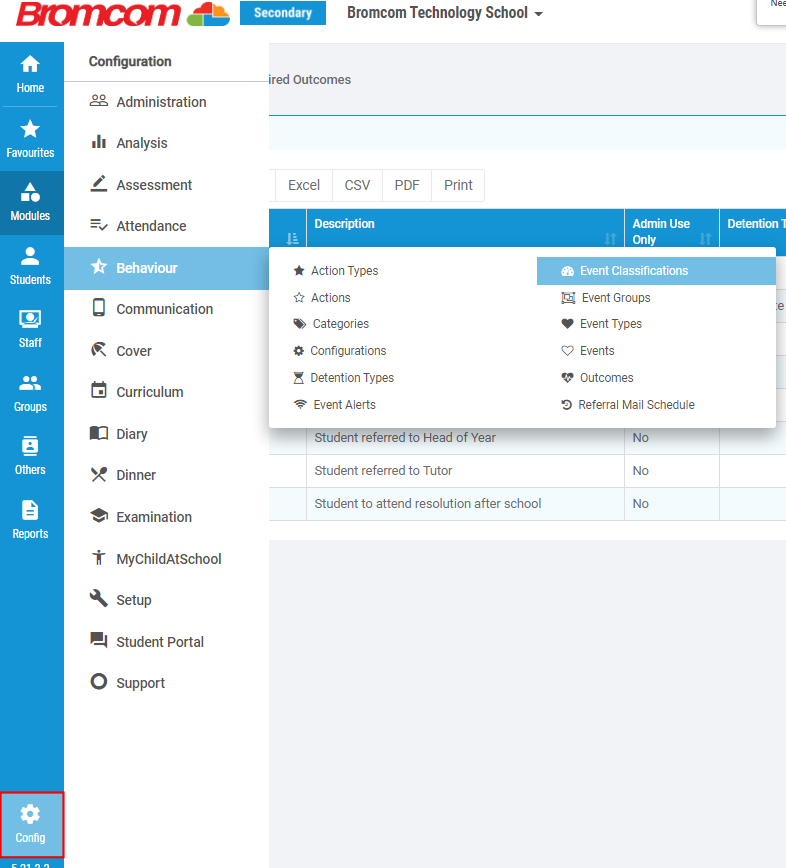The image size is (786, 868).
Task: Open Diary configuration menu
Action: point(167,434)
